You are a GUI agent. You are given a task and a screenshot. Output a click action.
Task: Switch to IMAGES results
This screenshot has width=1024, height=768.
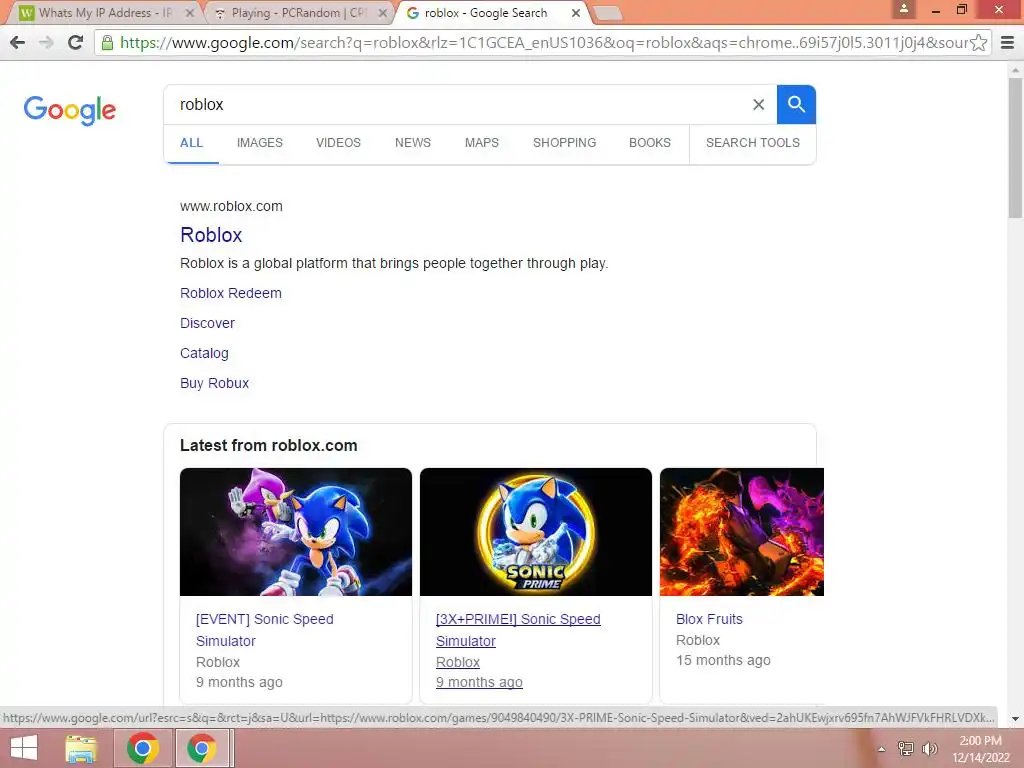(260, 143)
